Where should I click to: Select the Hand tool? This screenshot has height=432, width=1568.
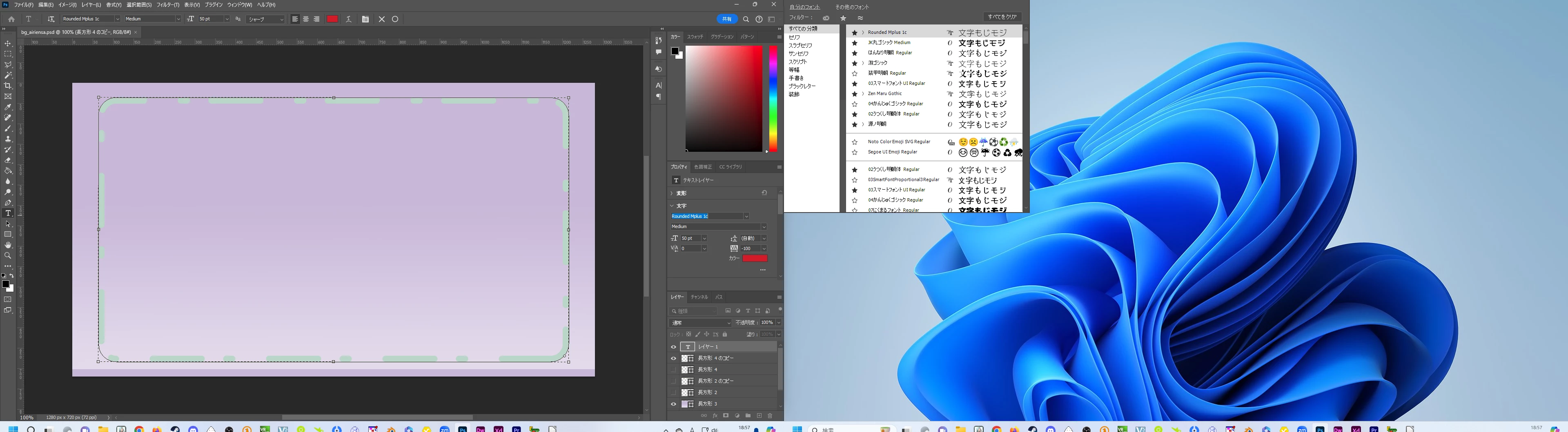tap(8, 245)
